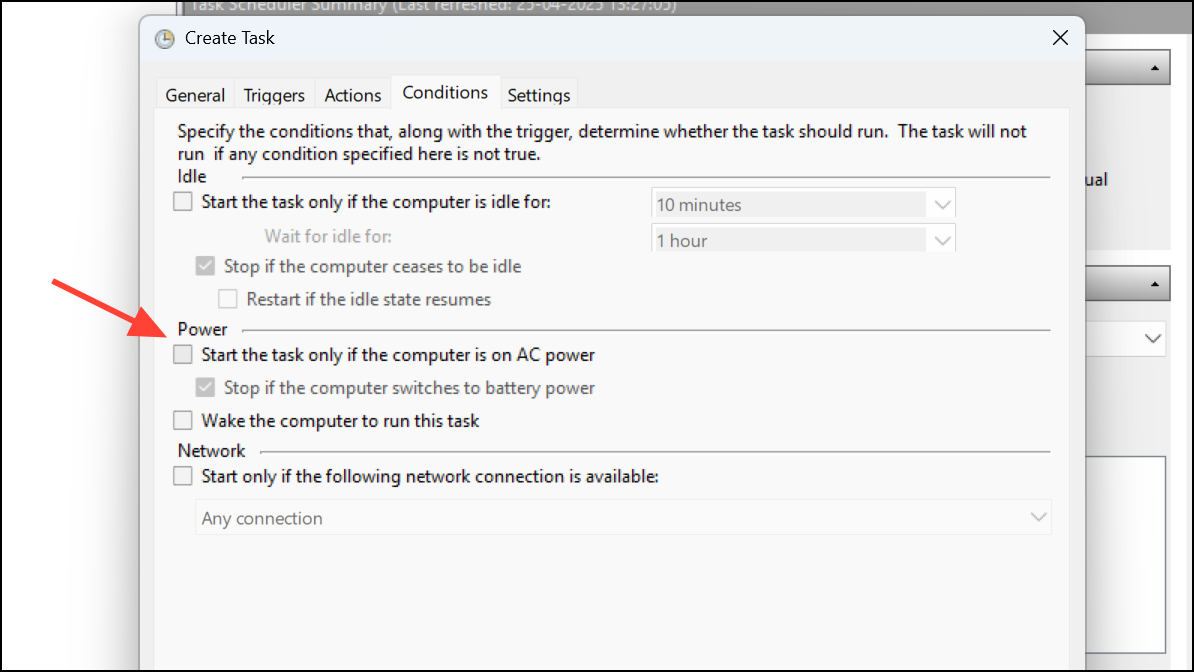The image size is (1194, 672).
Task: Switch to the General tab
Action: [195, 95]
